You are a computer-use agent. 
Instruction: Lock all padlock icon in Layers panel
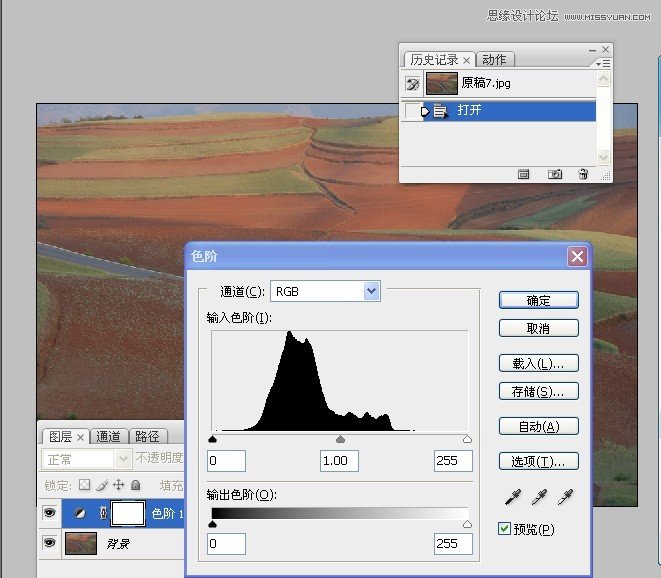[x=135, y=485]
